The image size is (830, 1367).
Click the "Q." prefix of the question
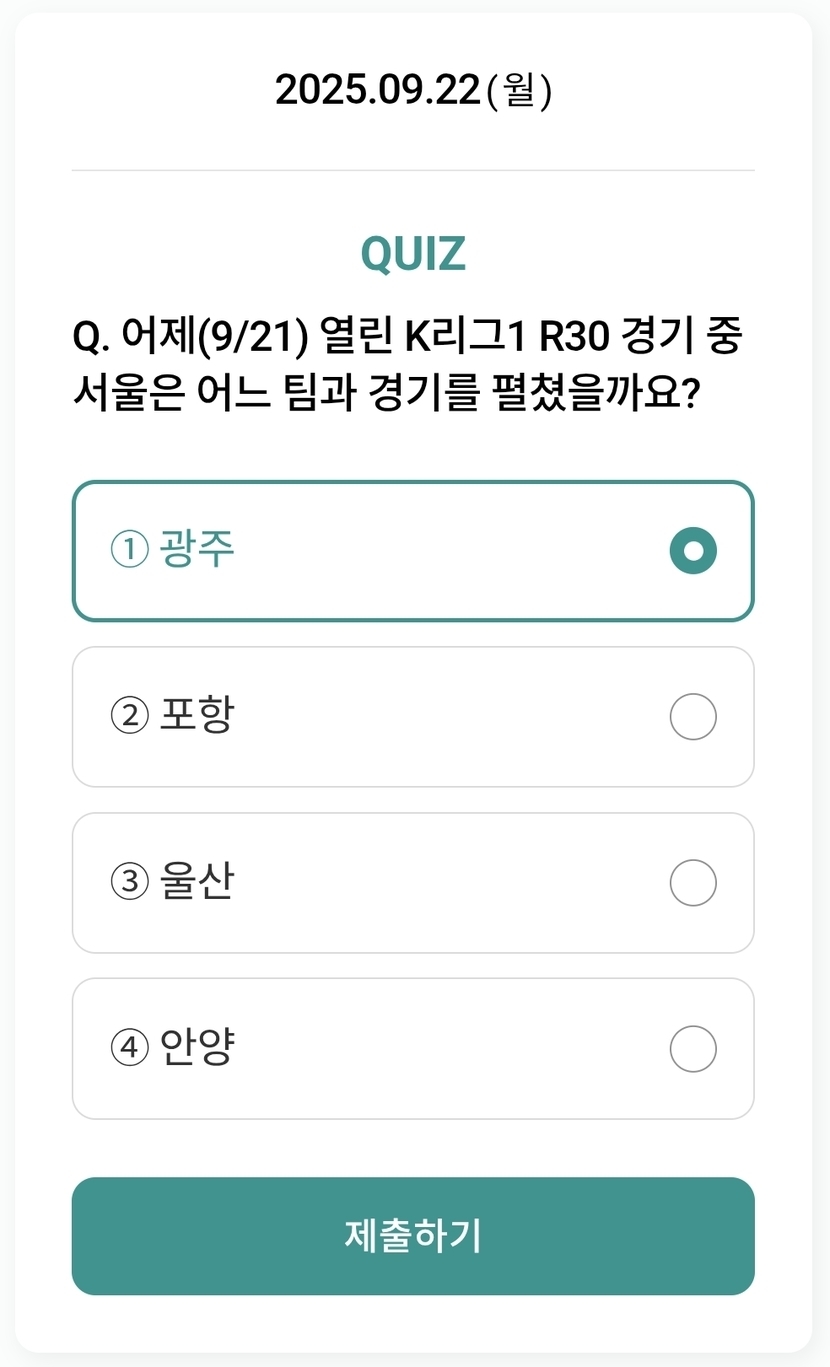(91, 338)
